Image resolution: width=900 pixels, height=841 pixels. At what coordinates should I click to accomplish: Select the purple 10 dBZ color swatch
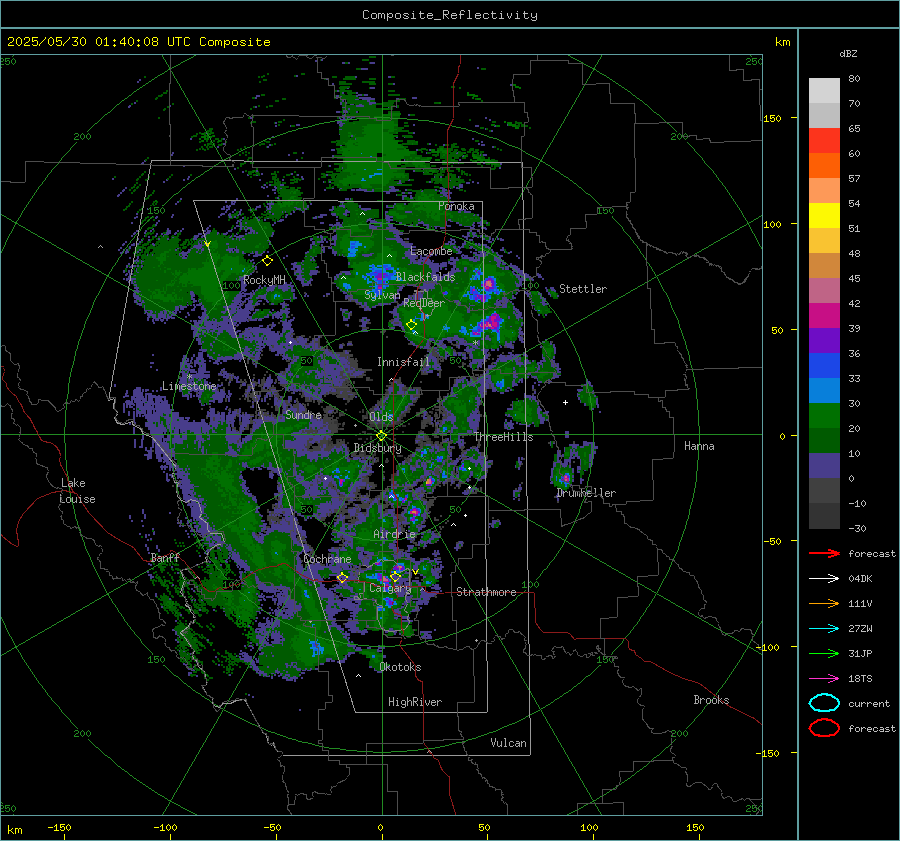point(824,465)
